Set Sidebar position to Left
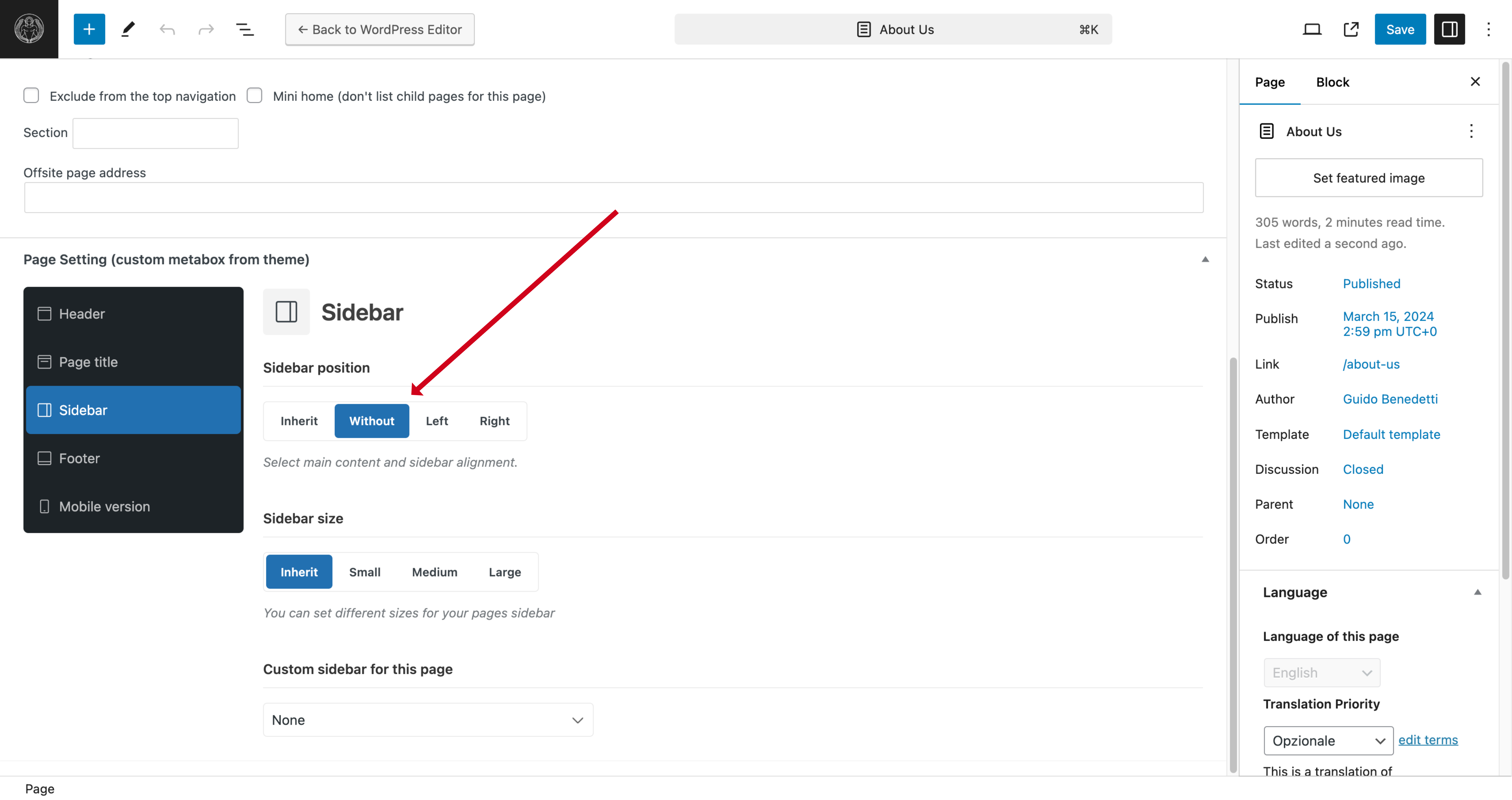Image resolution: width=1512 pixels, height=800 pixels. (x=437, y=421)
